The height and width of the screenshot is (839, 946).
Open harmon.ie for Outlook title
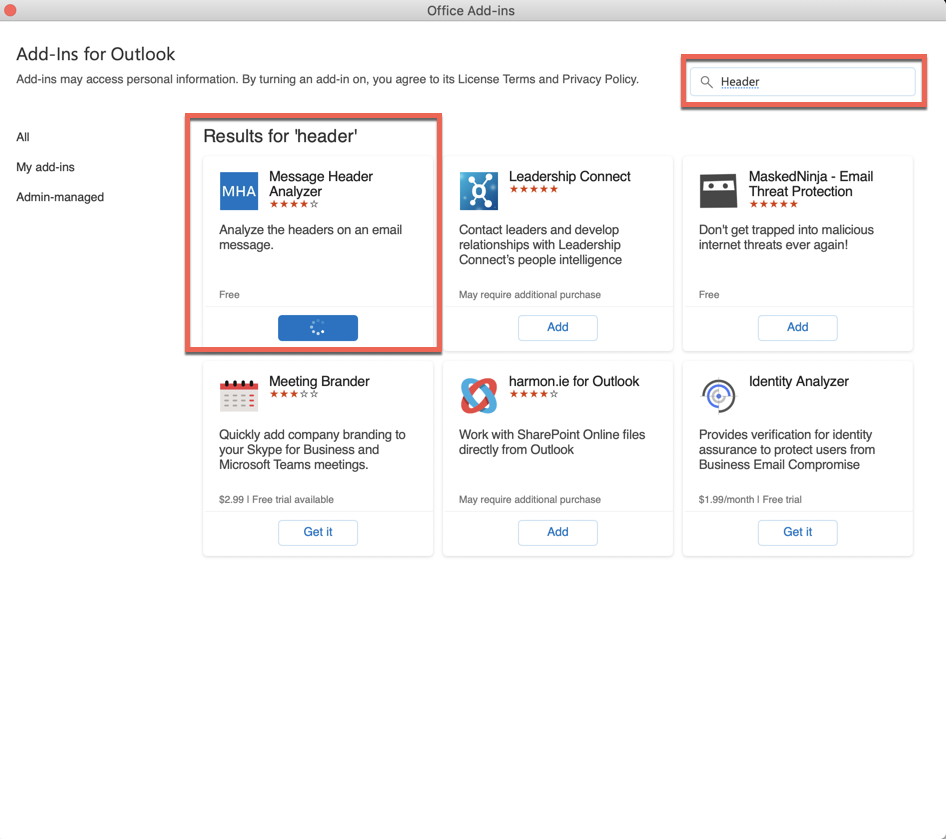(574, 381)
